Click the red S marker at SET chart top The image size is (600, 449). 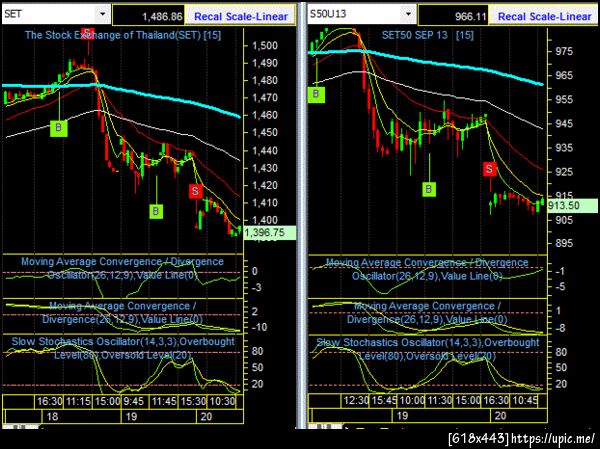(88, 33)
